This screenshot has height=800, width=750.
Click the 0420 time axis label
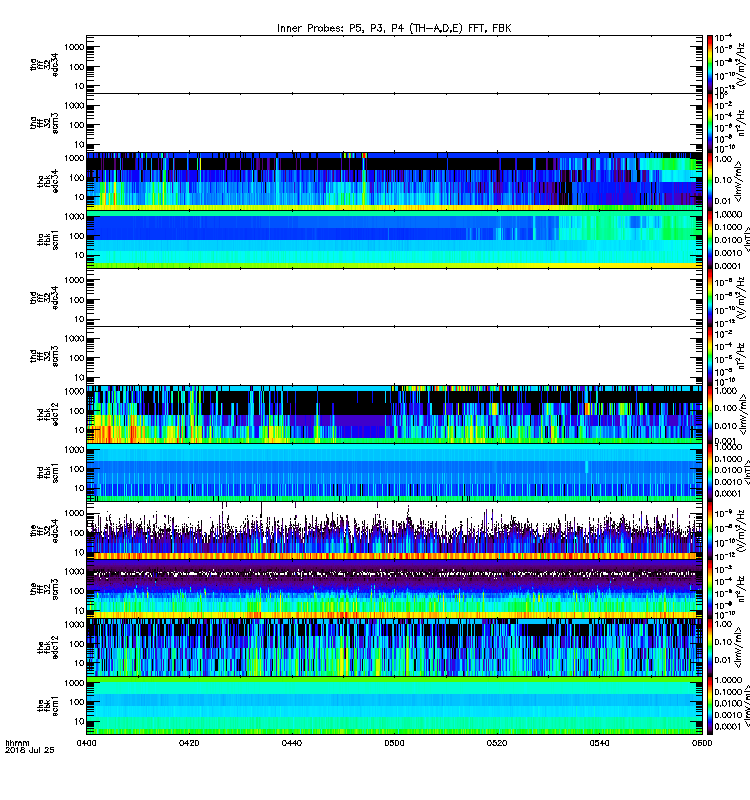189,743
